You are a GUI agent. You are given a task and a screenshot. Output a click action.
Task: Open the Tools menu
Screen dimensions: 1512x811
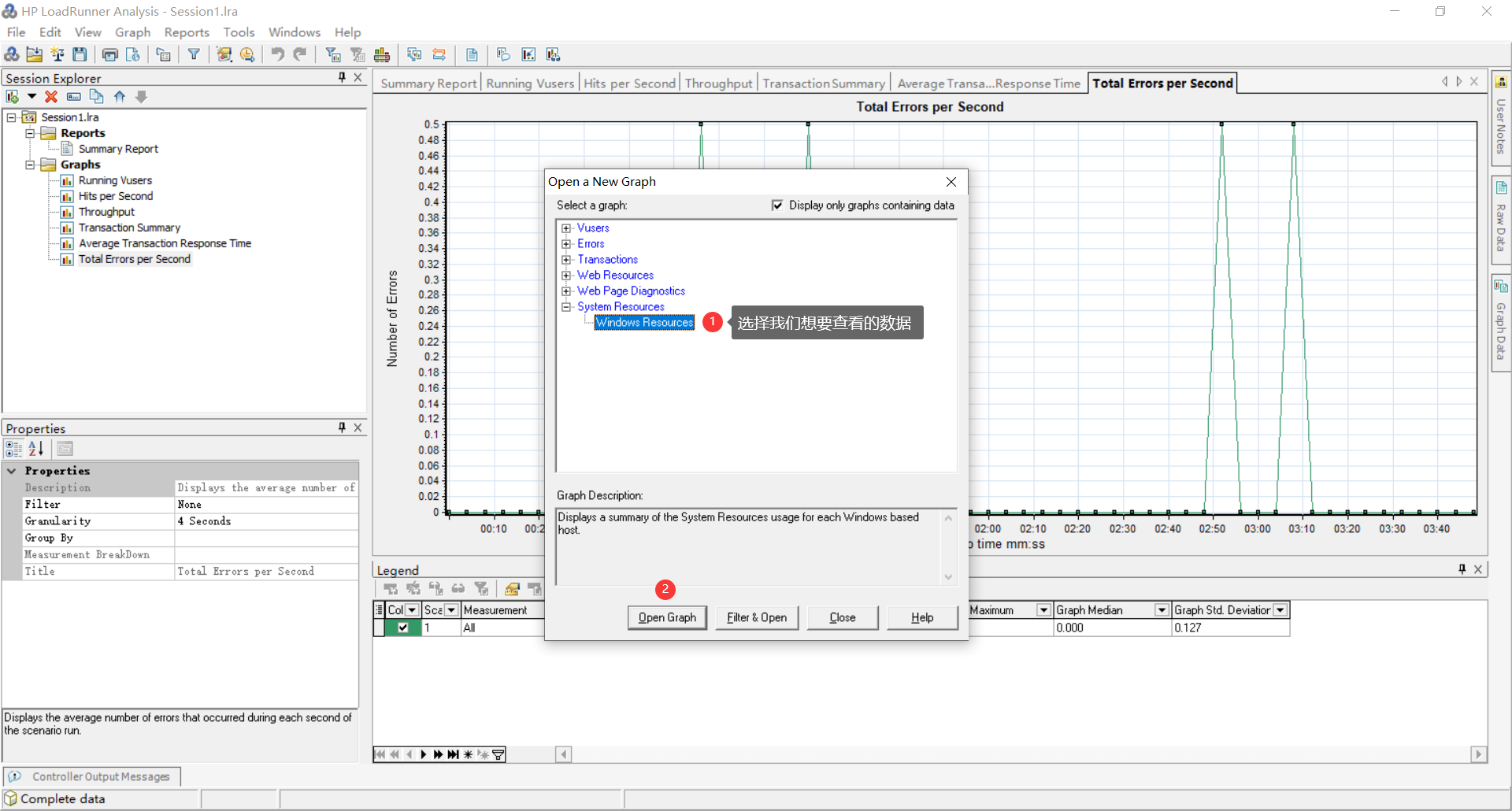click(x=239, y=32)
